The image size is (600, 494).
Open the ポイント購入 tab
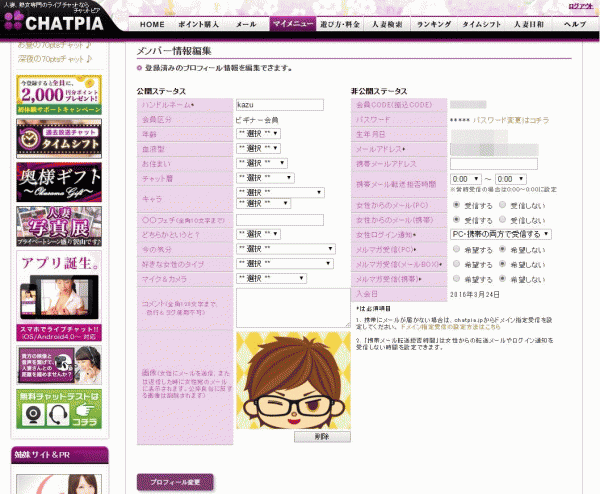click(x=199, y=24)
